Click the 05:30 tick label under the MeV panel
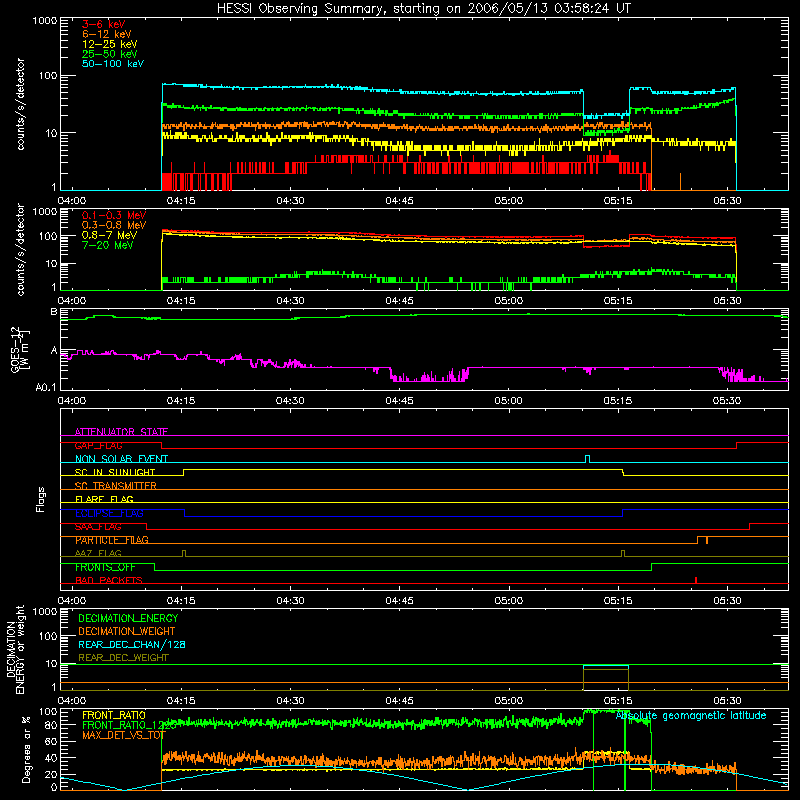 click(x=727, y=301)
